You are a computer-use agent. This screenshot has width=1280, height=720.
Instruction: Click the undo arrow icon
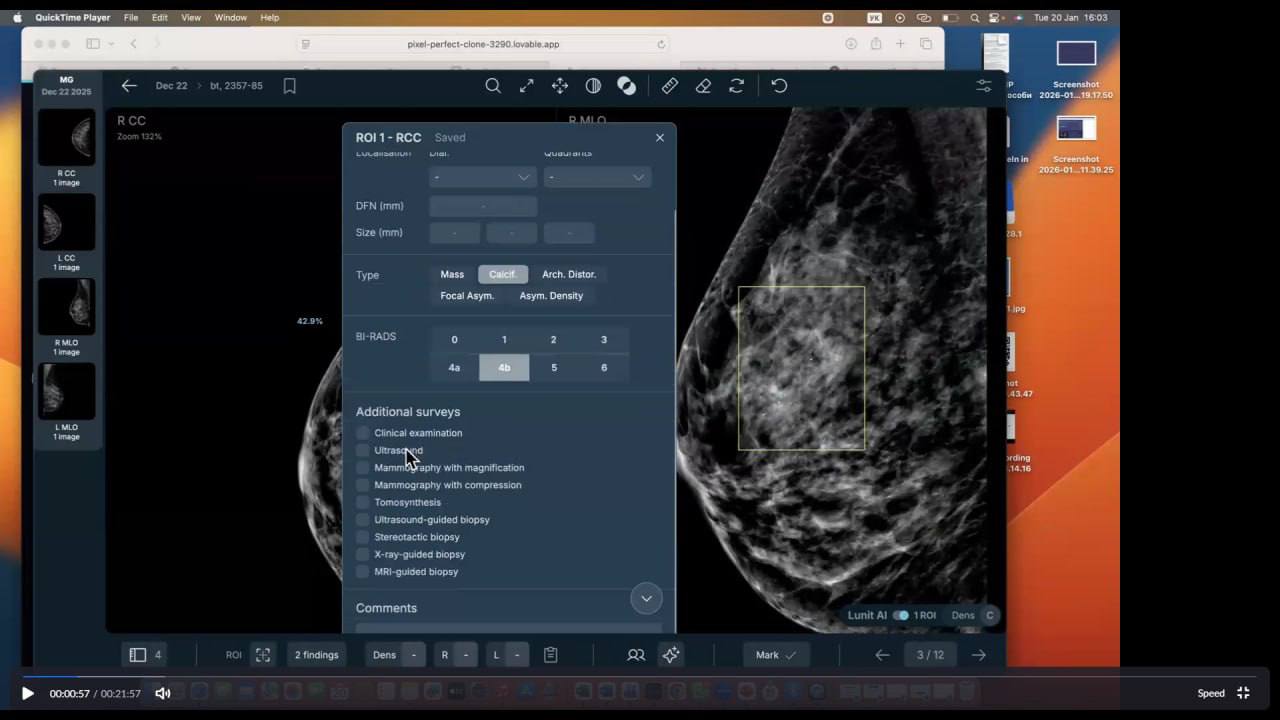pos(779,86)
